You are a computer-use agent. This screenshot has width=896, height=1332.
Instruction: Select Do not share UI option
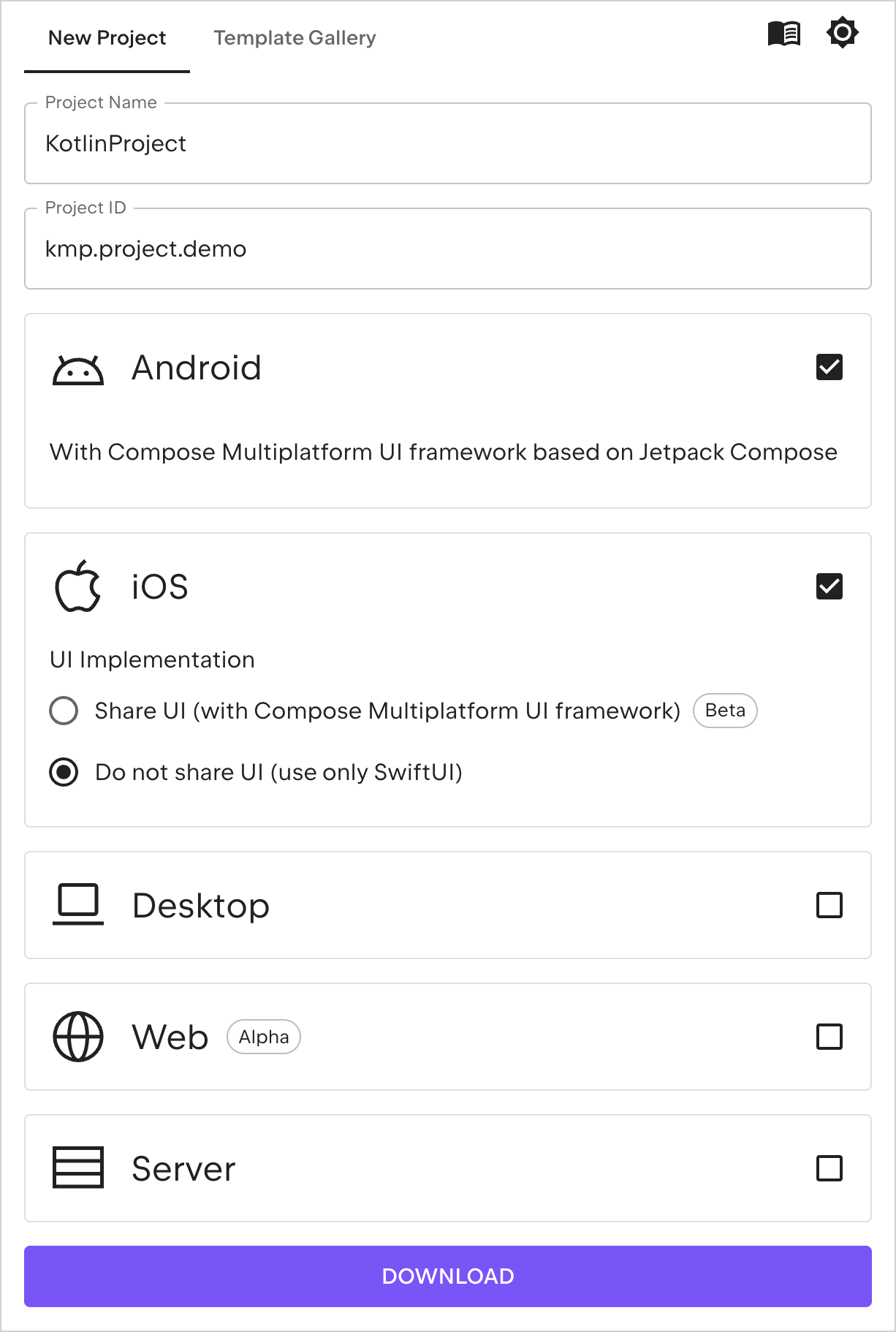[64, 771]
